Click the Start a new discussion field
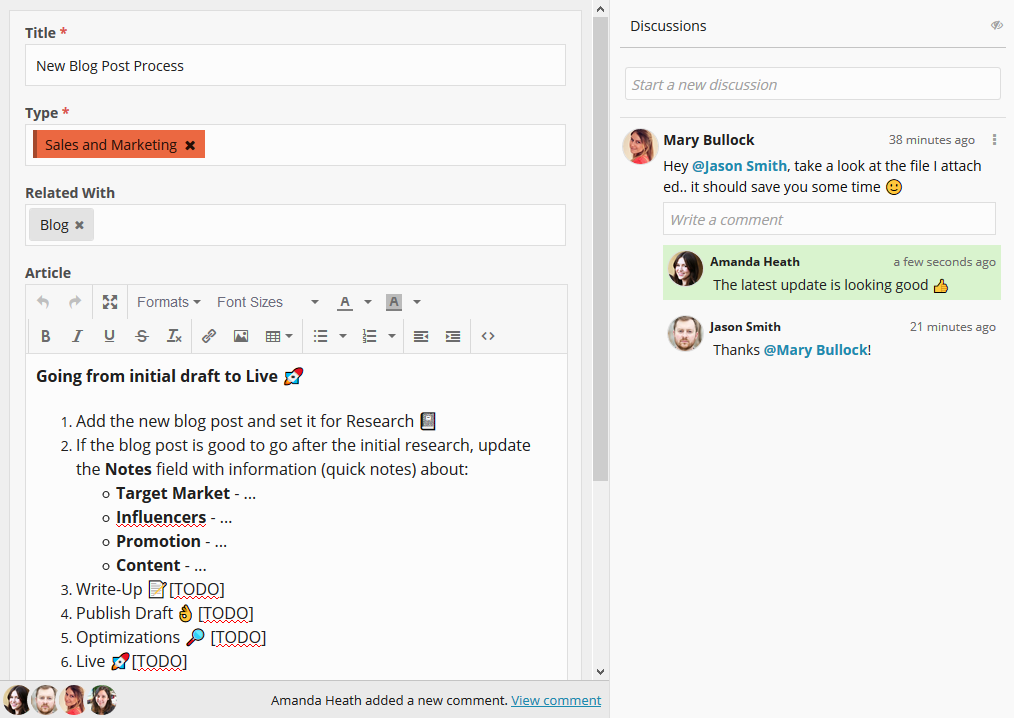This screenshot has width=1014, height=718. pyautogui.click(x=812, y=85)
